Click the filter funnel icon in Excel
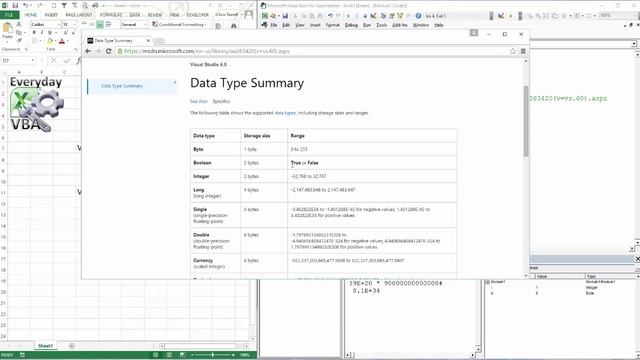Image resolution: width=640 pixels, height=360 pixels. coord(64,6)
